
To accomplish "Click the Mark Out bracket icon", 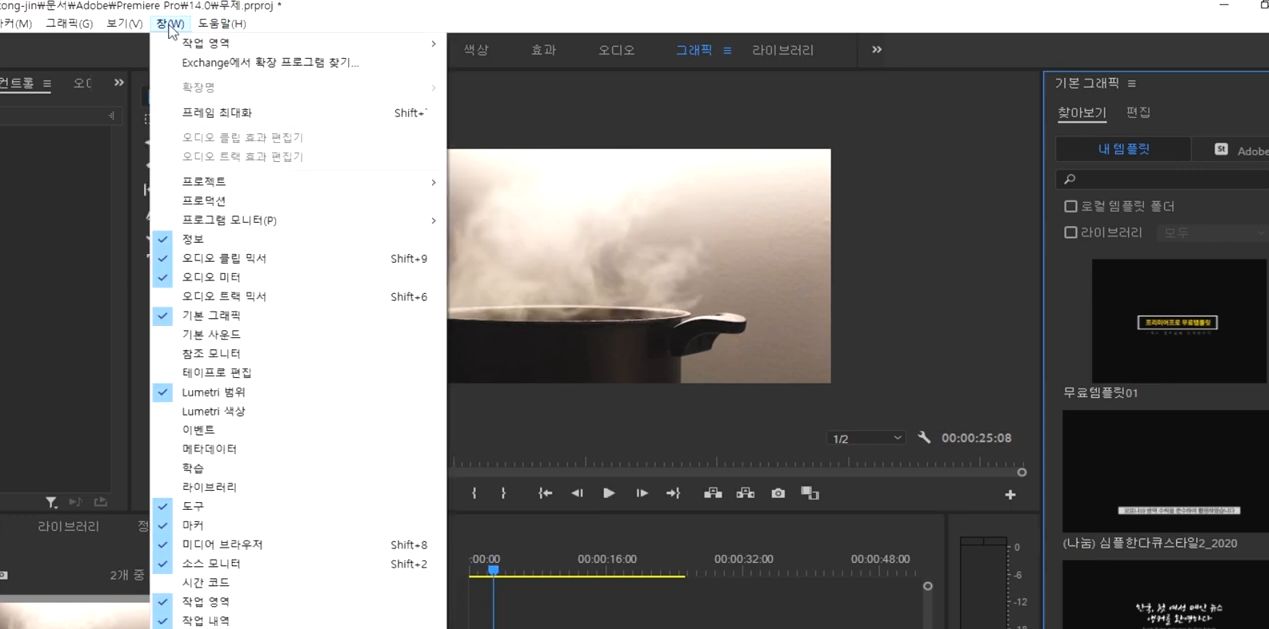I will coord(503,493).
